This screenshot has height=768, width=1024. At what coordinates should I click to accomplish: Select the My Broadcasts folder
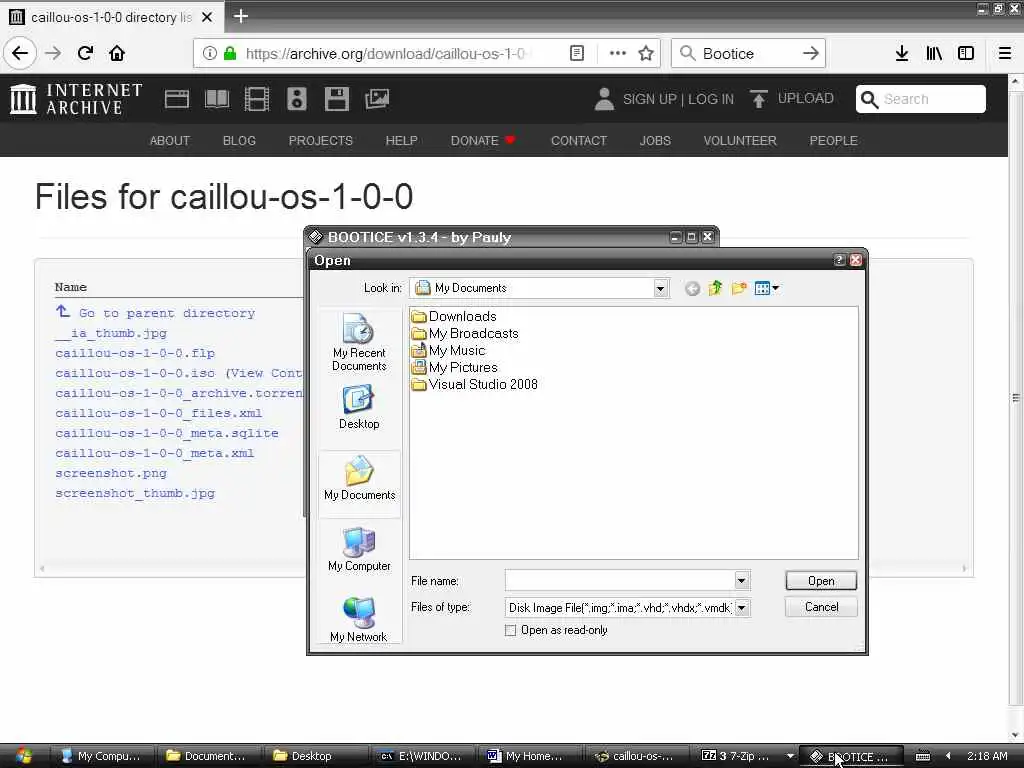point(465,334)
